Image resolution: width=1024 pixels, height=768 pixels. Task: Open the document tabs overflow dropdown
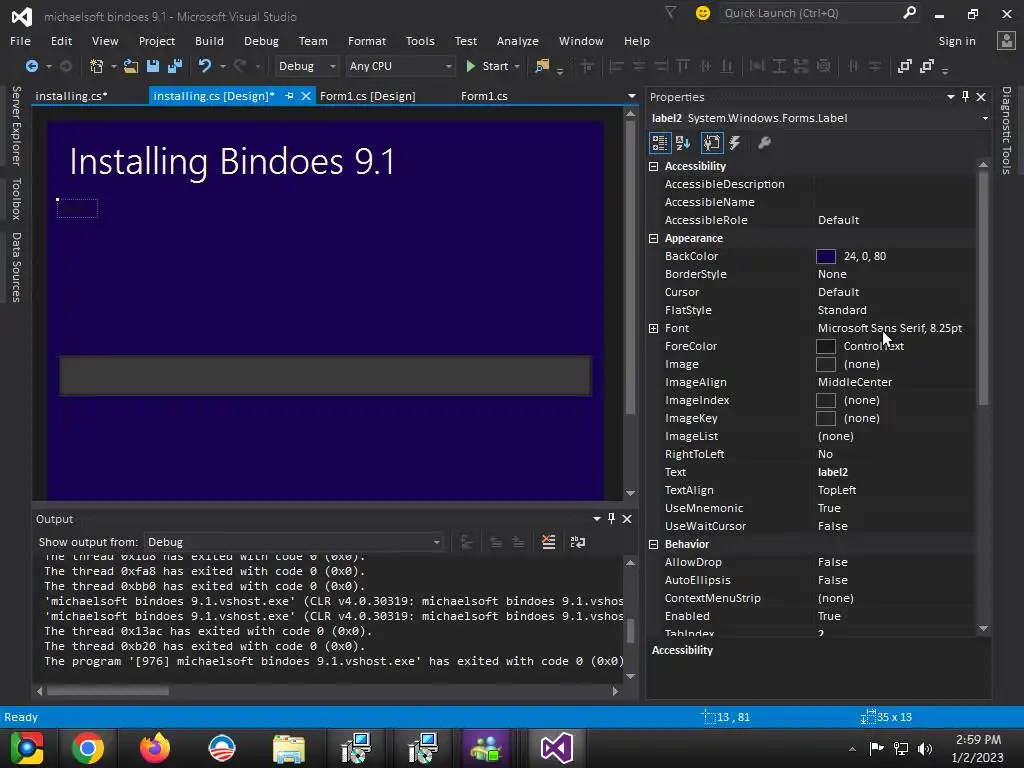(x=632, y=96)
